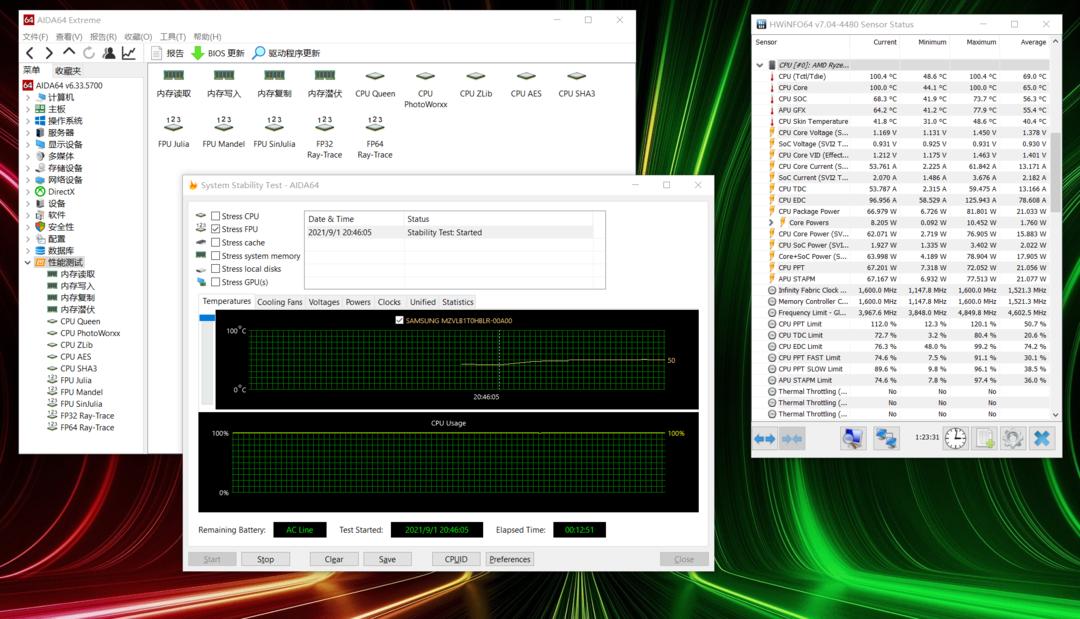The image size is (1080, 619).
Task: Click the Up arrow in AIDA64 toolbar
Action: [69, 52]
